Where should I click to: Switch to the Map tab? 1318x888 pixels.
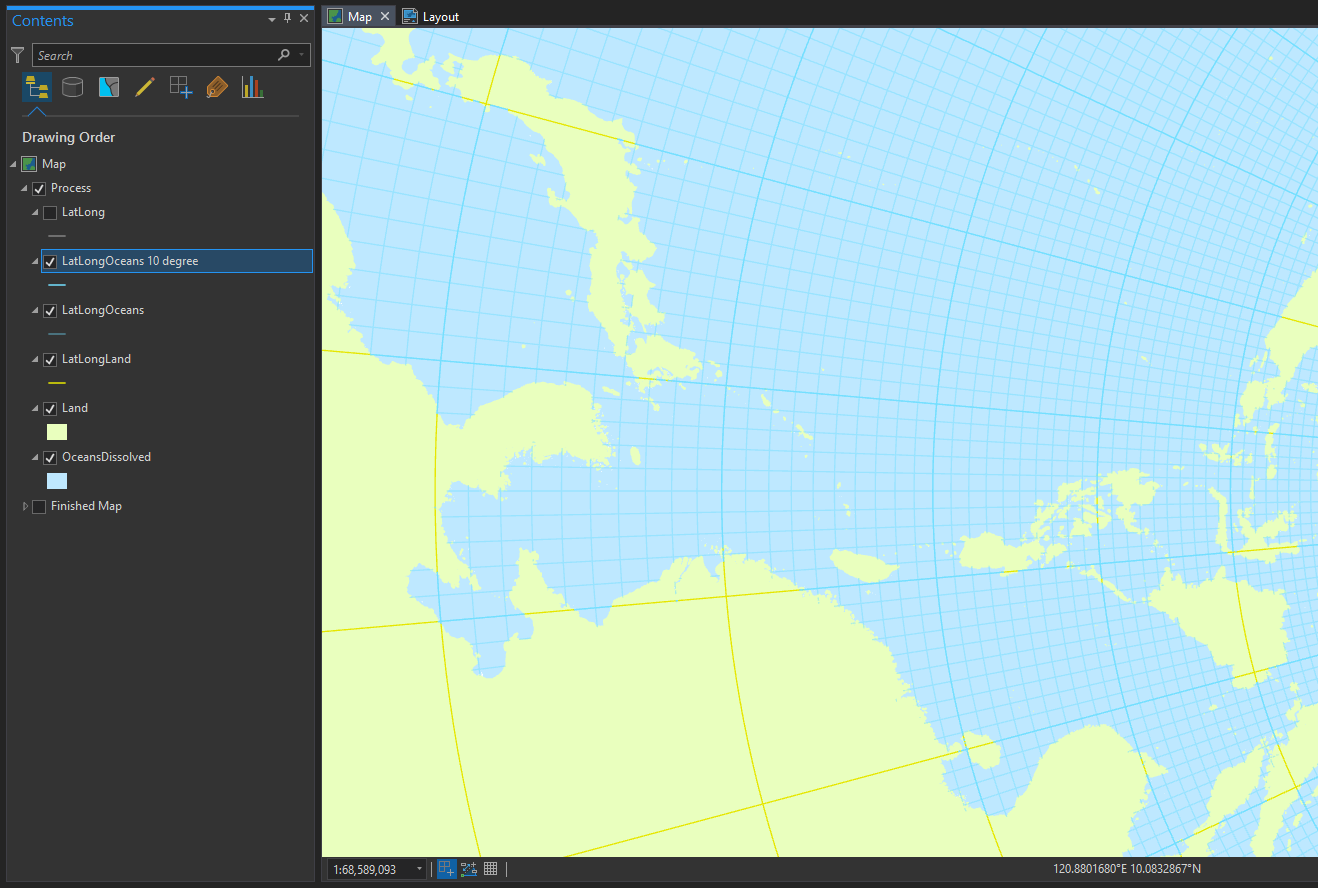click(x=359, y=17)
